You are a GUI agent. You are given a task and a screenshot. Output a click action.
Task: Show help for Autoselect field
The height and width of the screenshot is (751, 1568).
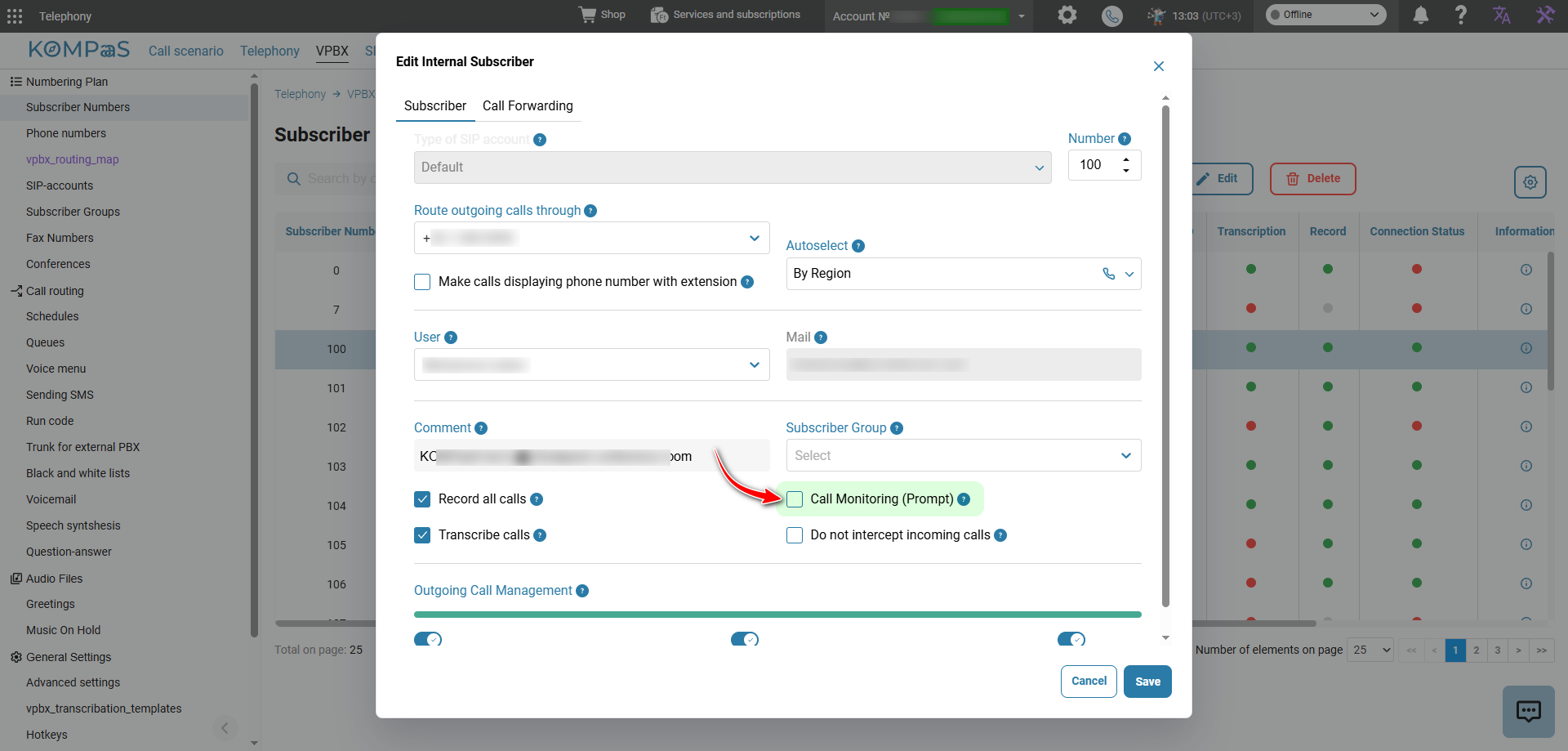click(x=858, y=246)
